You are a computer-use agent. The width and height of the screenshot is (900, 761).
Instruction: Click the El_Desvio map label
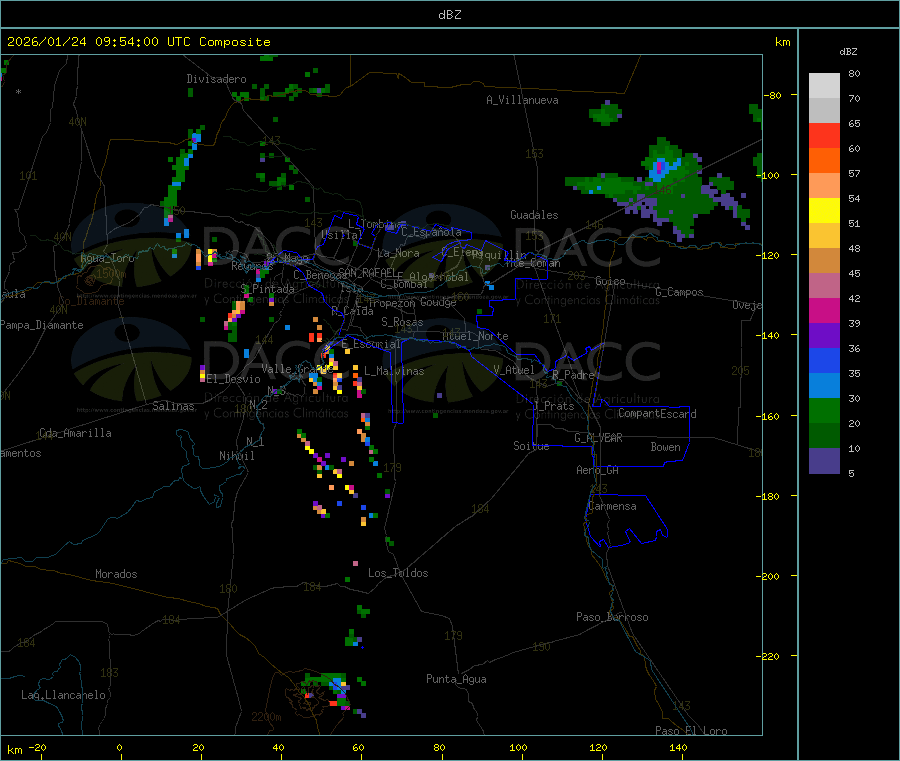233,379
